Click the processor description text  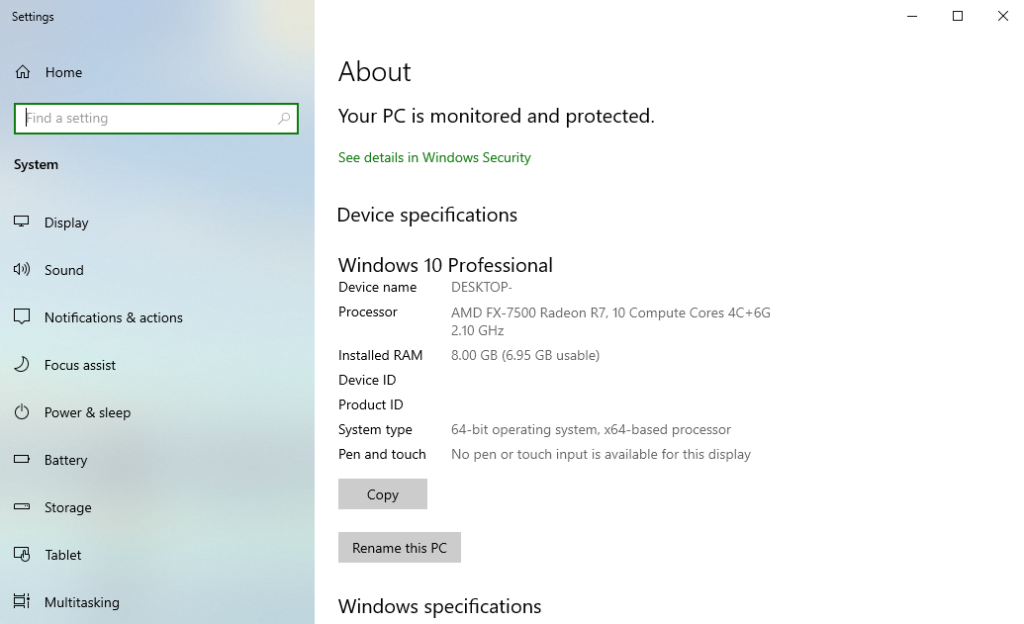[x=610, y=313]
